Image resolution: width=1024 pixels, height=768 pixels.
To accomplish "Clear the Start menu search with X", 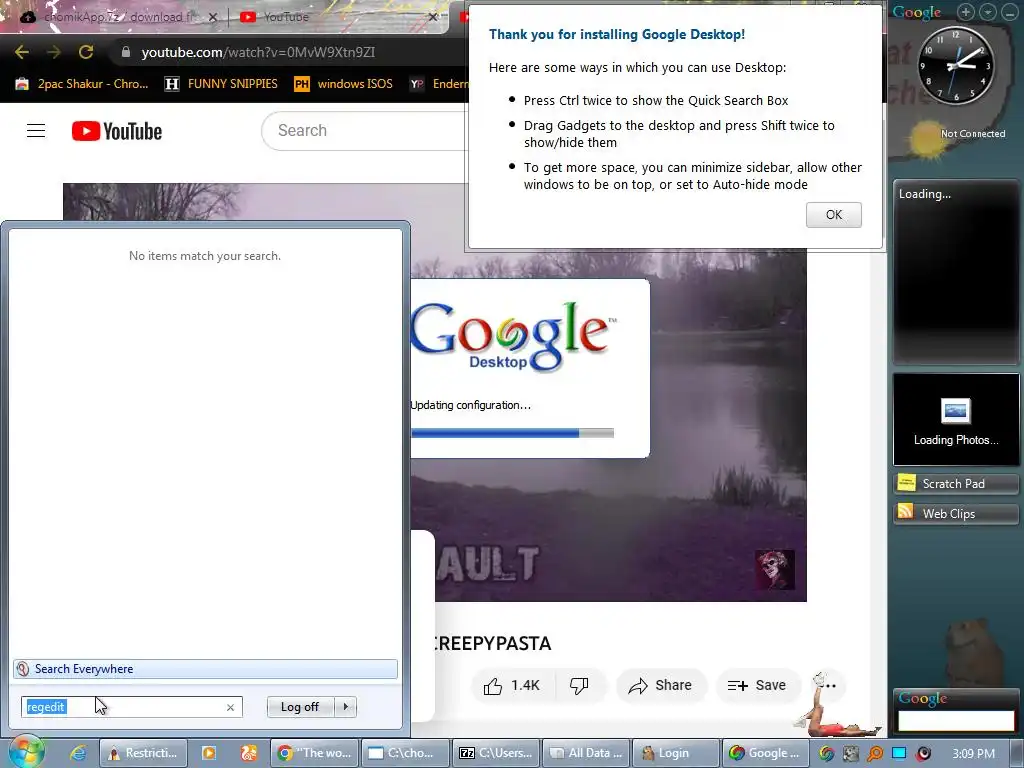I will tap(230, 707).
